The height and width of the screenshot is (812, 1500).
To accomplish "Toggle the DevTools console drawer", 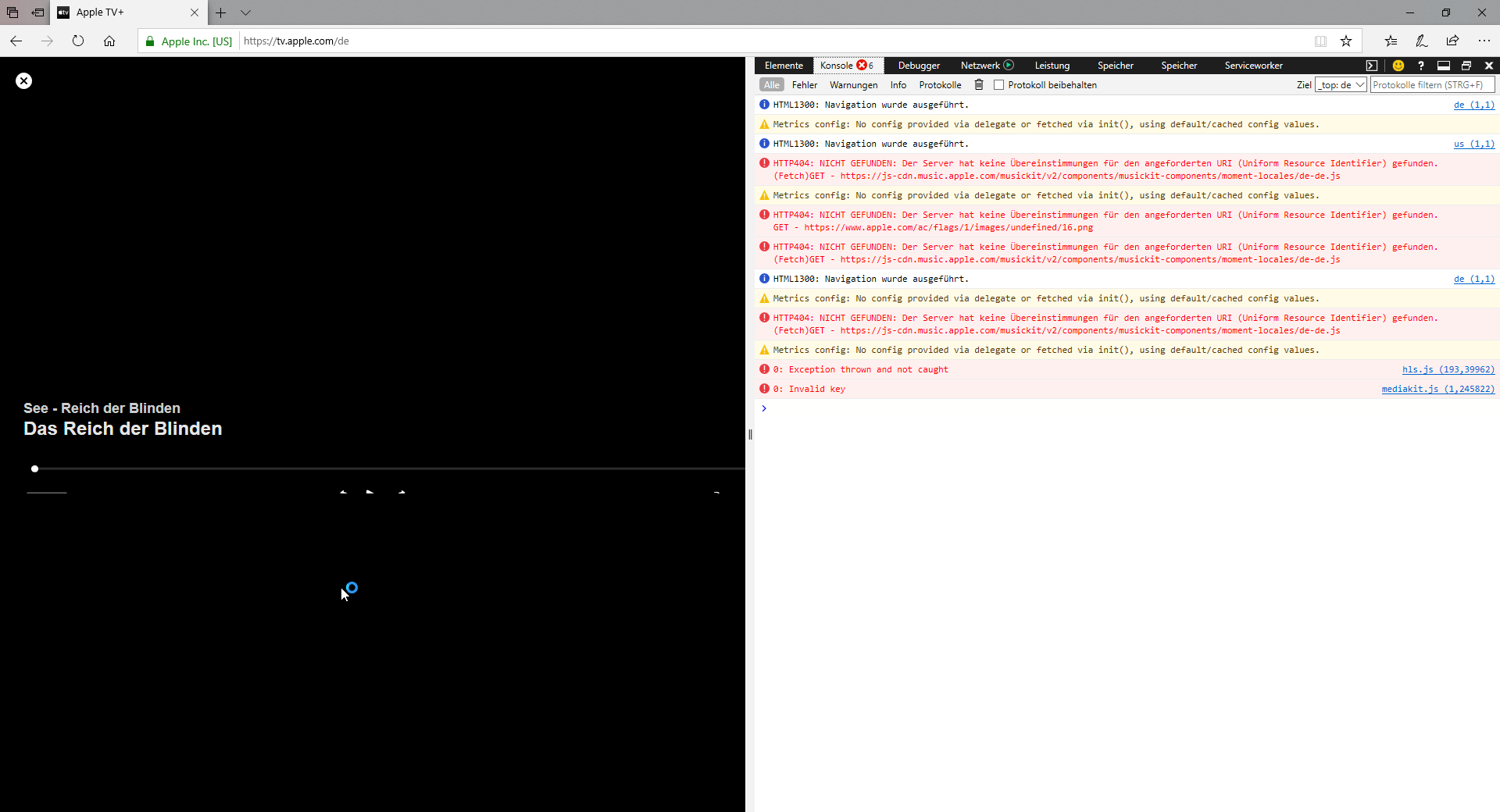I will click(x=1372, y=66).
